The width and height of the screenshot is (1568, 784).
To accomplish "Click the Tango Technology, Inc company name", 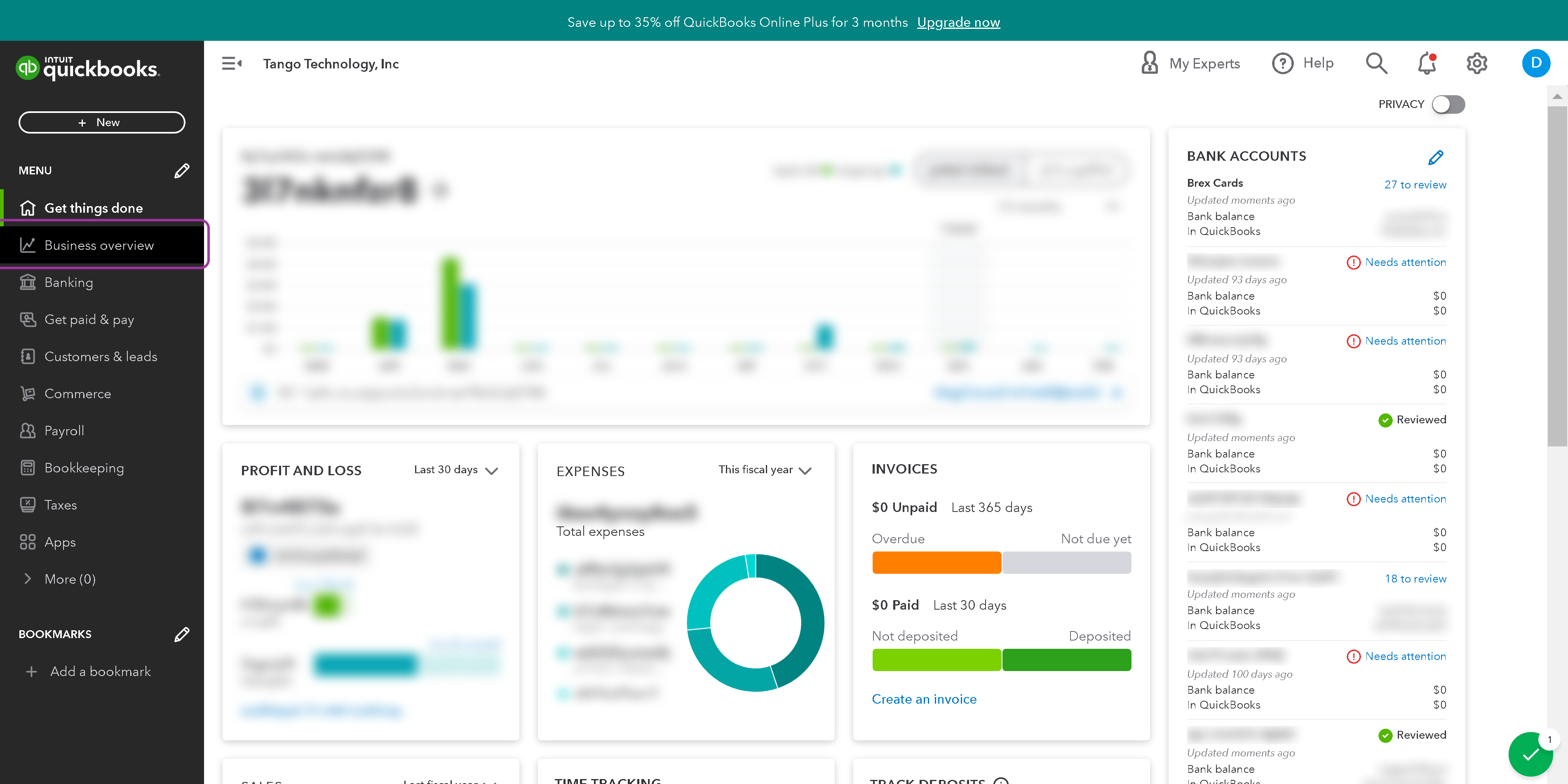I will 331,63.
